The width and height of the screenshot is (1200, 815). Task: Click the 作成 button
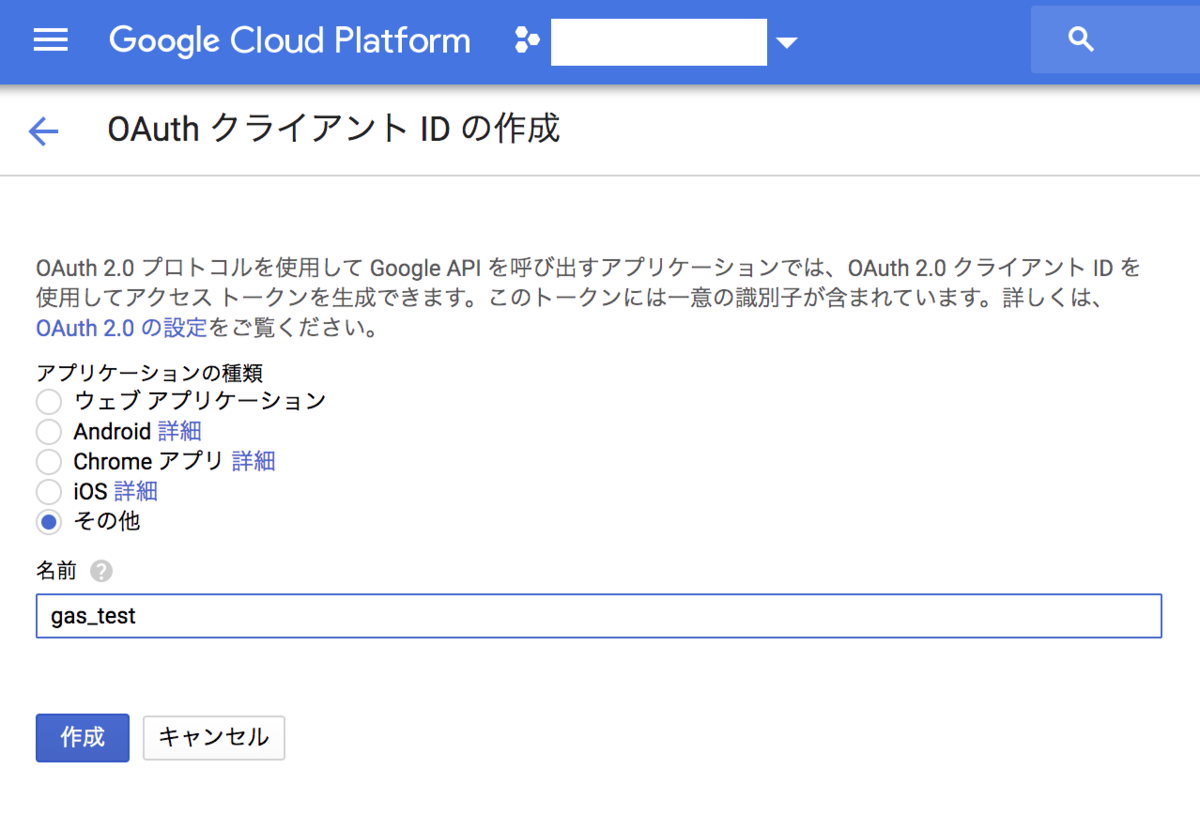(83, 738)
